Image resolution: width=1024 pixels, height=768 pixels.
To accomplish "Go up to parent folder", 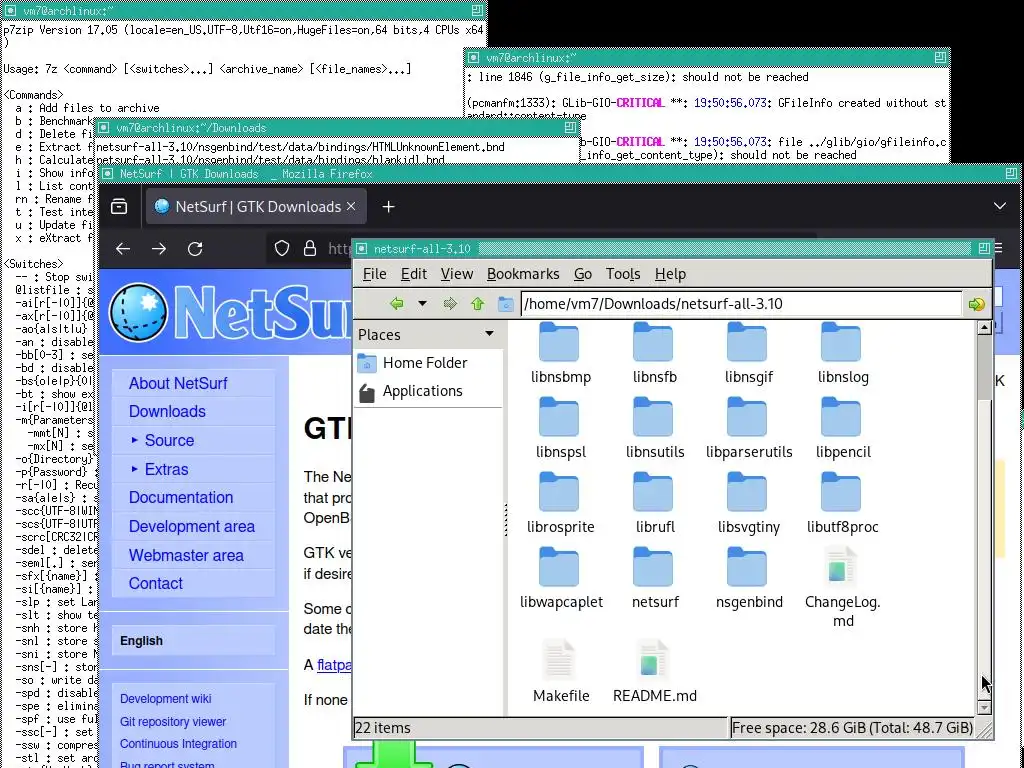I will tap(477, 304).
